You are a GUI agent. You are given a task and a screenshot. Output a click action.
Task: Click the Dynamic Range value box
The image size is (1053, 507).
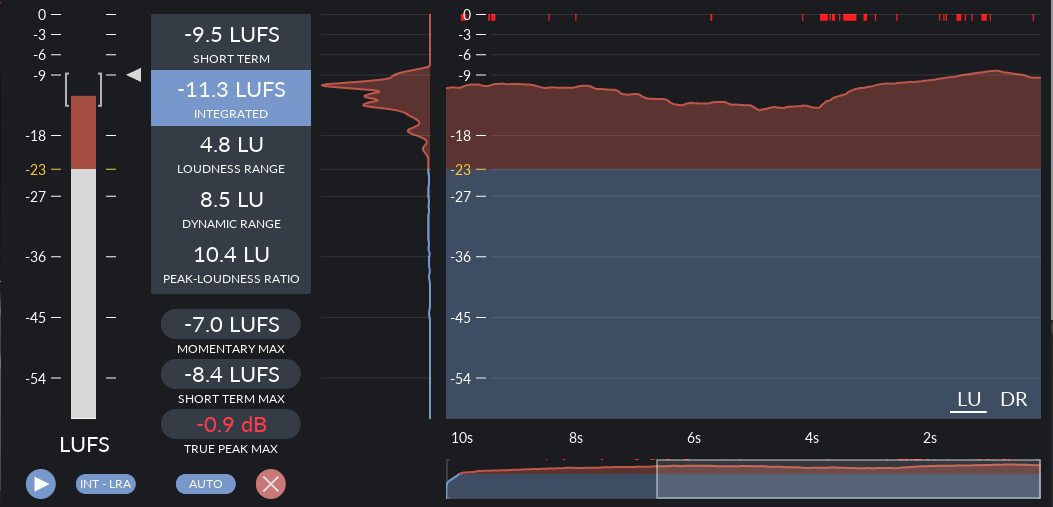(231, 208)
